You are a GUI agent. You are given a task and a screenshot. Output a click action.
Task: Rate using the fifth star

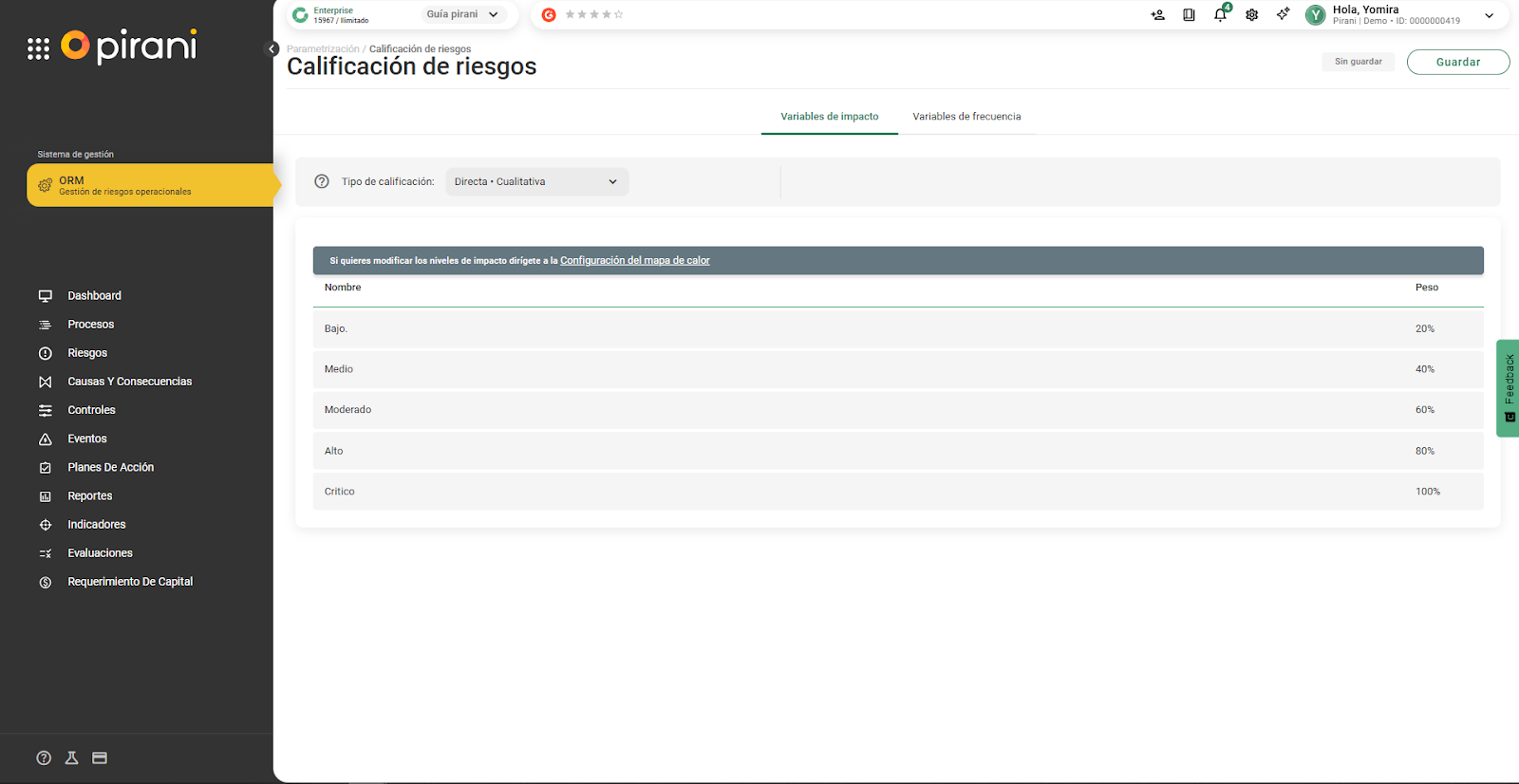(619, 14)
